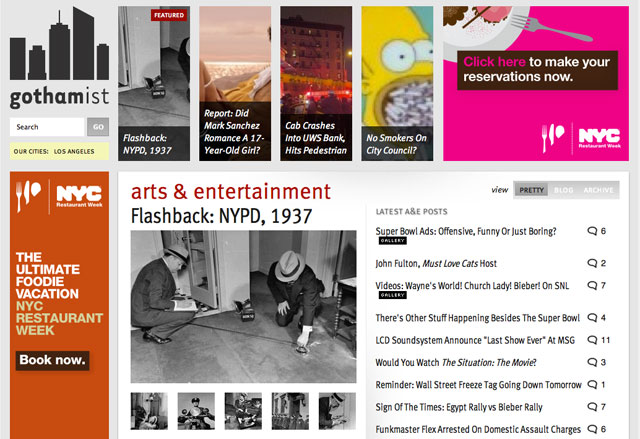The width and height of the screenshot is (640, 439).
Task: Switch view to BLOG mode
Action: [563, 190]
